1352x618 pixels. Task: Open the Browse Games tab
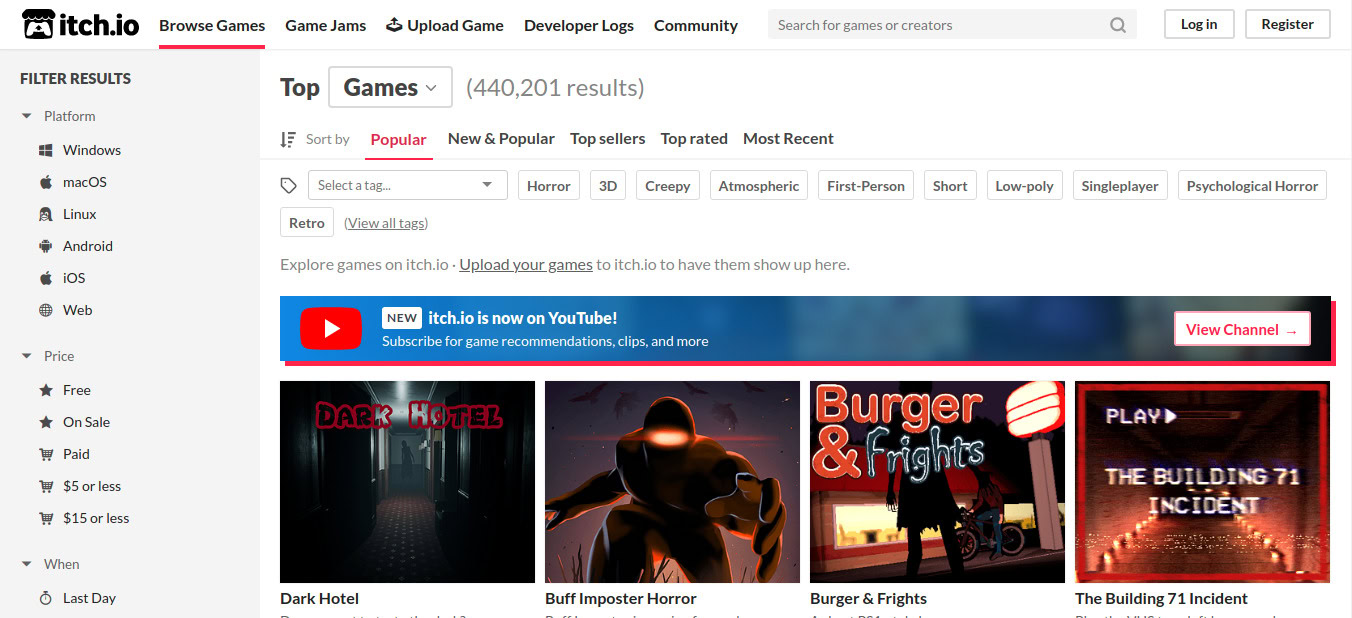[212, 25]
